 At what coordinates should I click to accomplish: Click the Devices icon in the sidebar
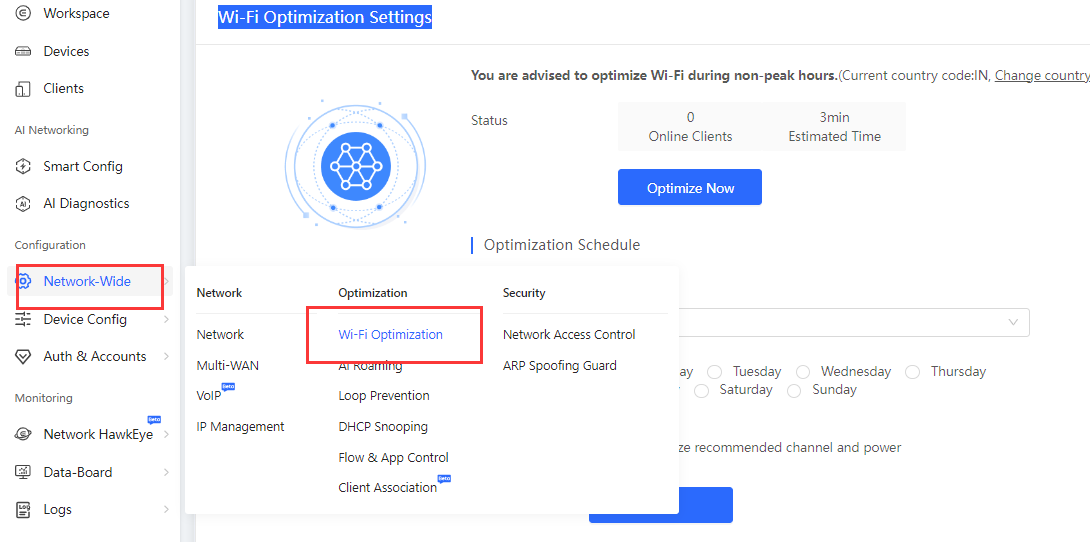[x=23, y=51]
